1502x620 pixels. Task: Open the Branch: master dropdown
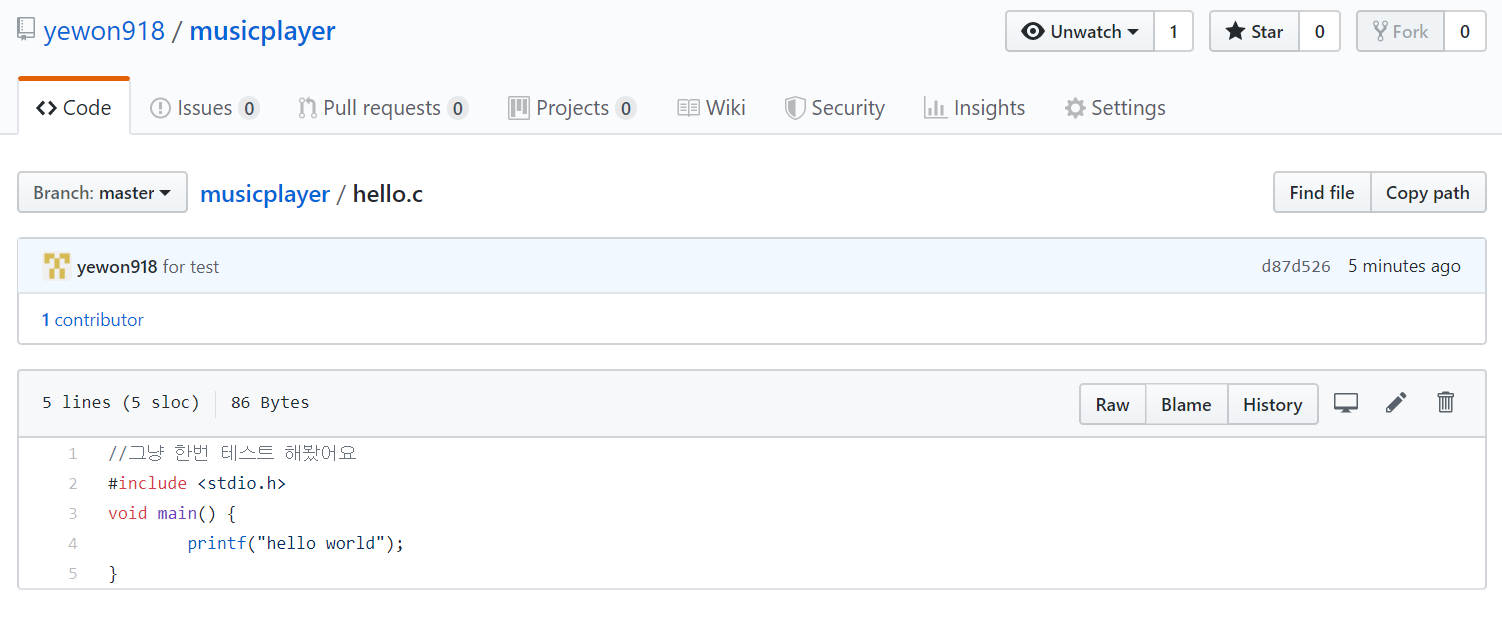click(x=102, y=192)
